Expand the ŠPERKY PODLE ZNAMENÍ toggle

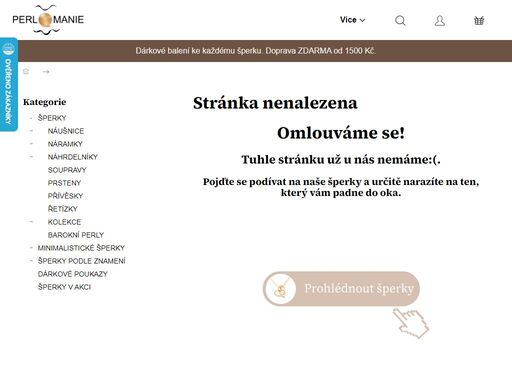pos(31,261)
